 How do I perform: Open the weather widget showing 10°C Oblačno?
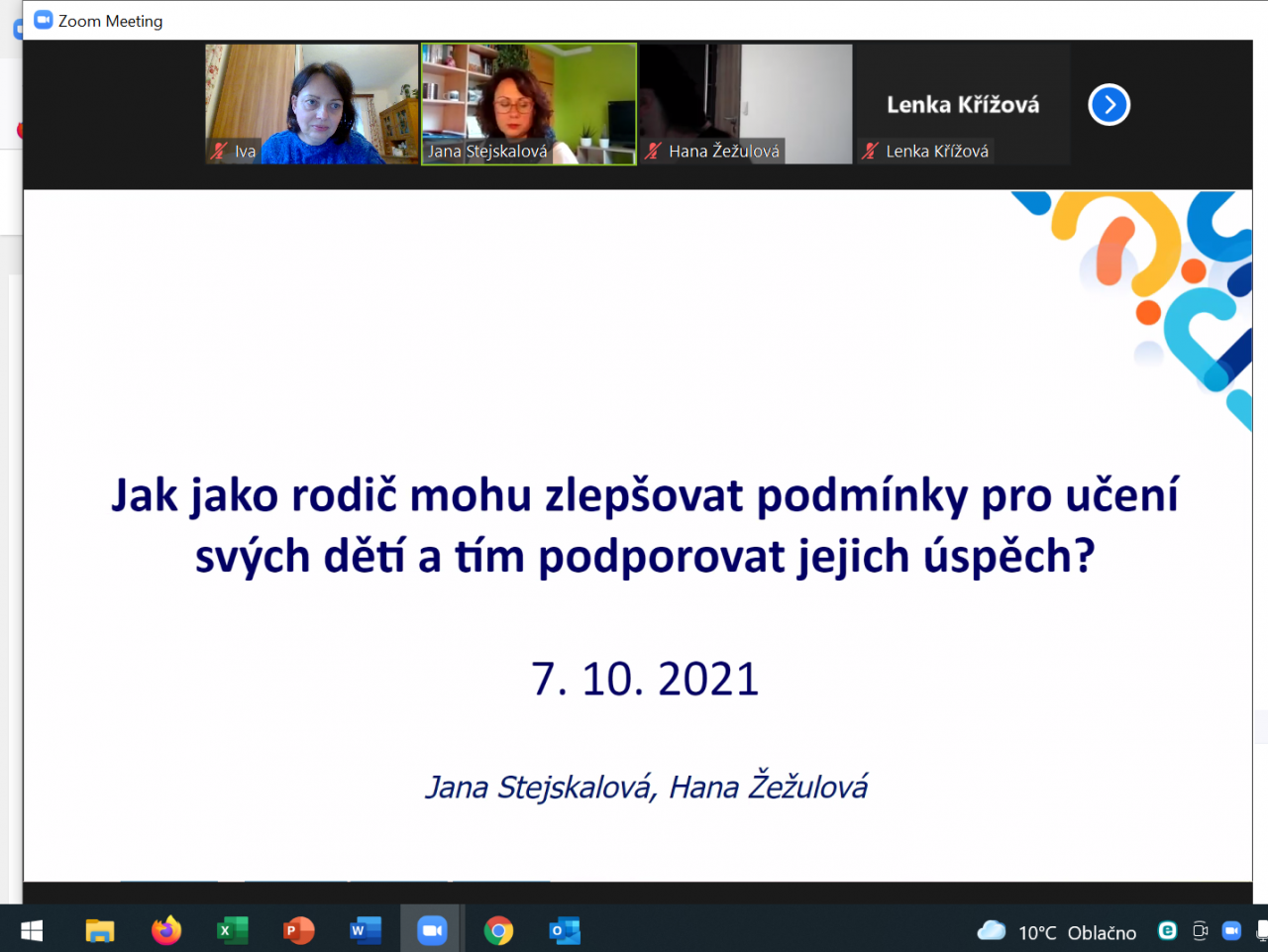point(1057,931)
